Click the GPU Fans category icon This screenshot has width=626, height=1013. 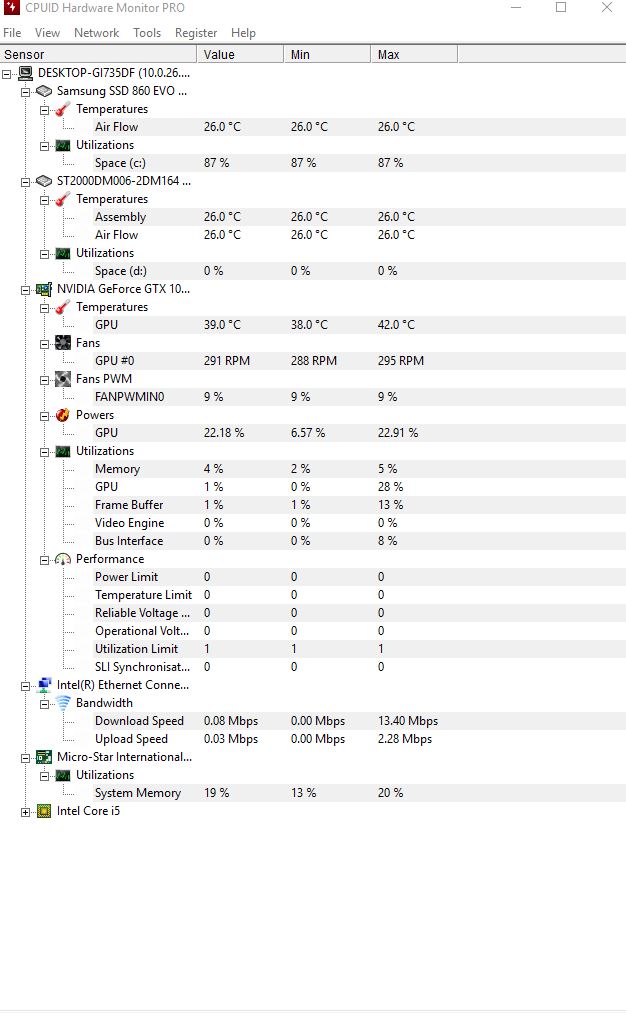click(x=63, y=343)
